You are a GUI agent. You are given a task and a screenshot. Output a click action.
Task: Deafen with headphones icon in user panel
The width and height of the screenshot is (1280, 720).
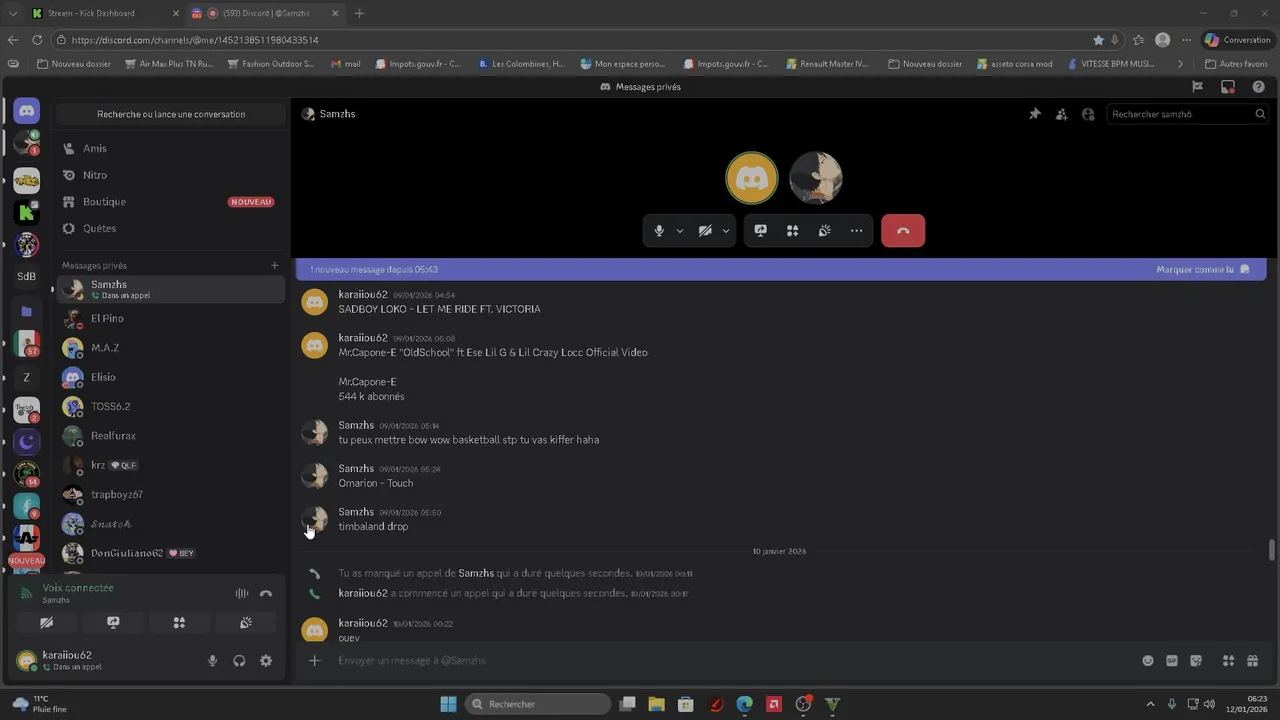pyautogui.click(x=239, y=660)
